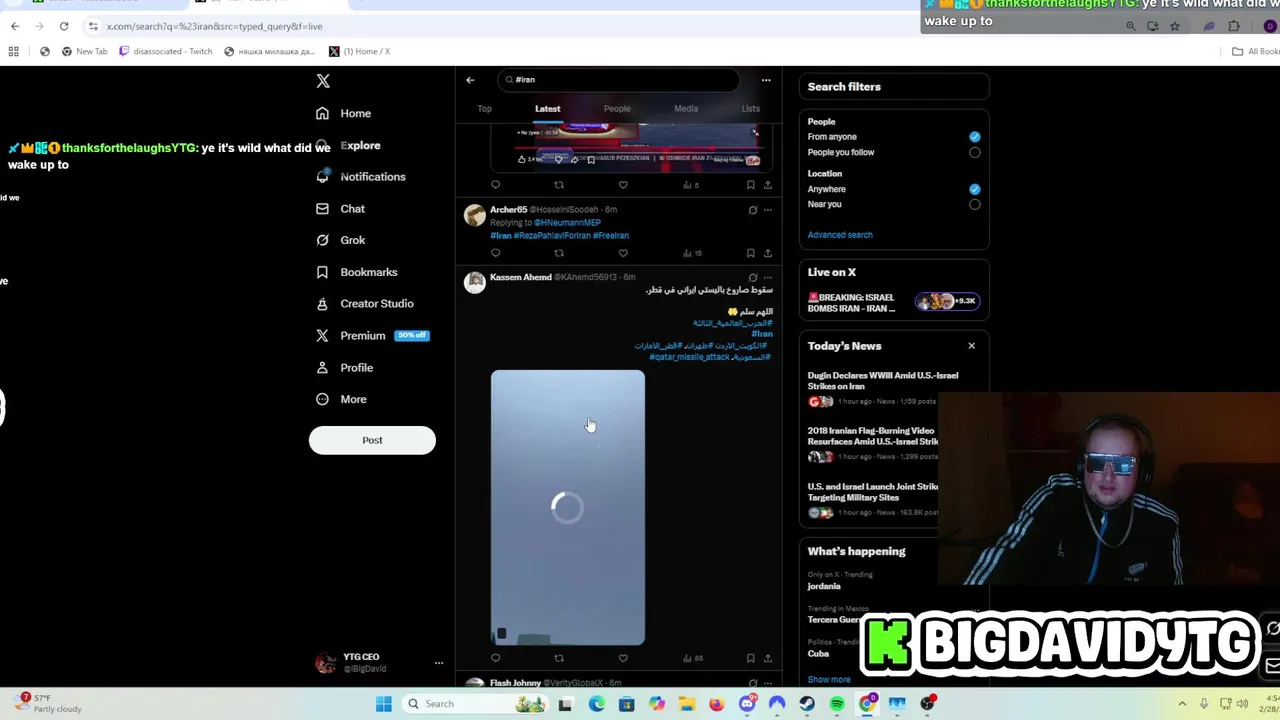Image resolution: width=1280 pixels, height=720 pixels.
Task: Open Steam from the taskbar
Action: [807, 704]
